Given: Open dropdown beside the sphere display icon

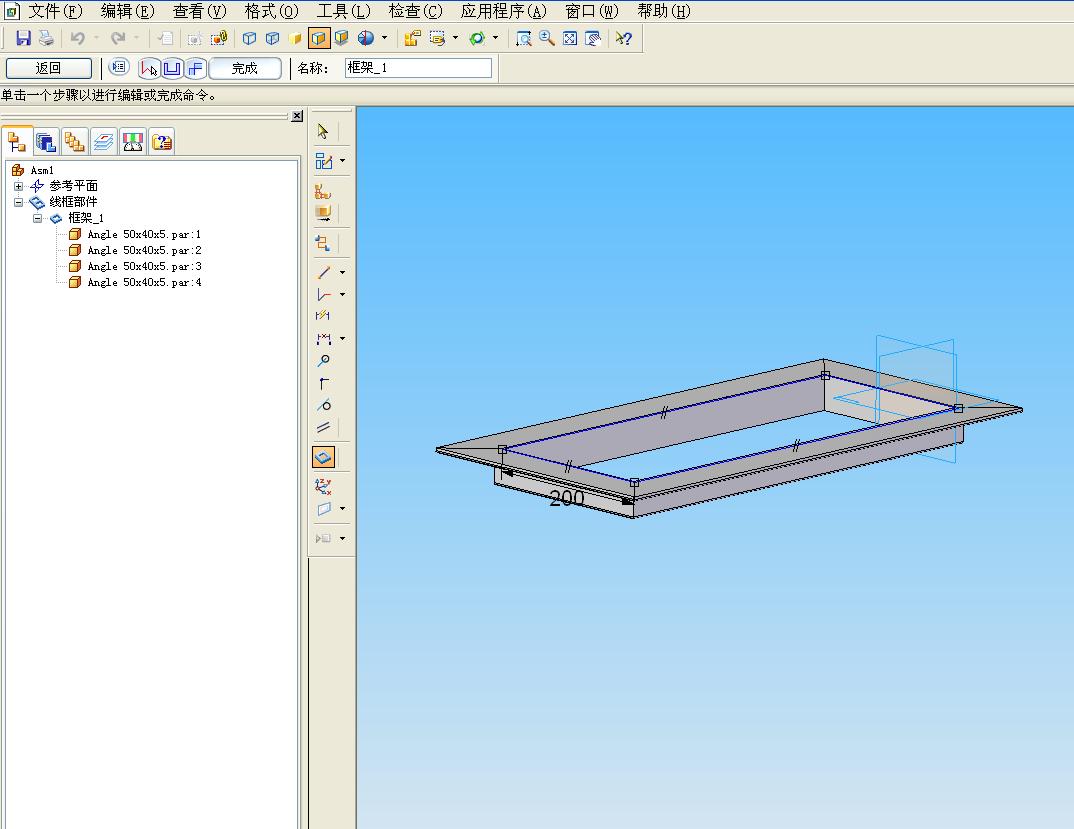Looking at the screenshot, I should click(384, 38).
